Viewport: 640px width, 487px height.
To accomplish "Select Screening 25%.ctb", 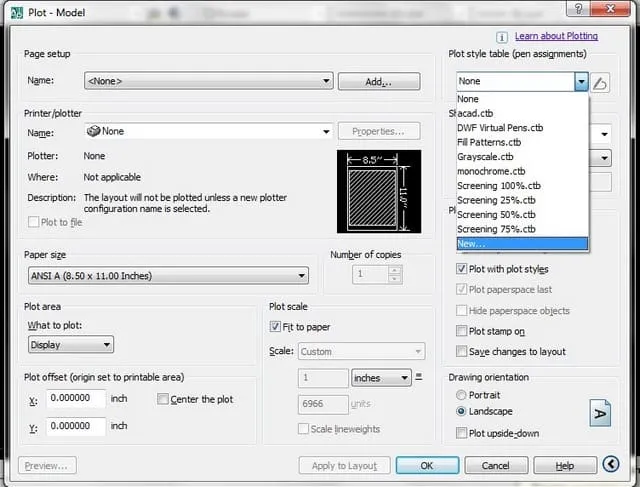I will 522,200.
